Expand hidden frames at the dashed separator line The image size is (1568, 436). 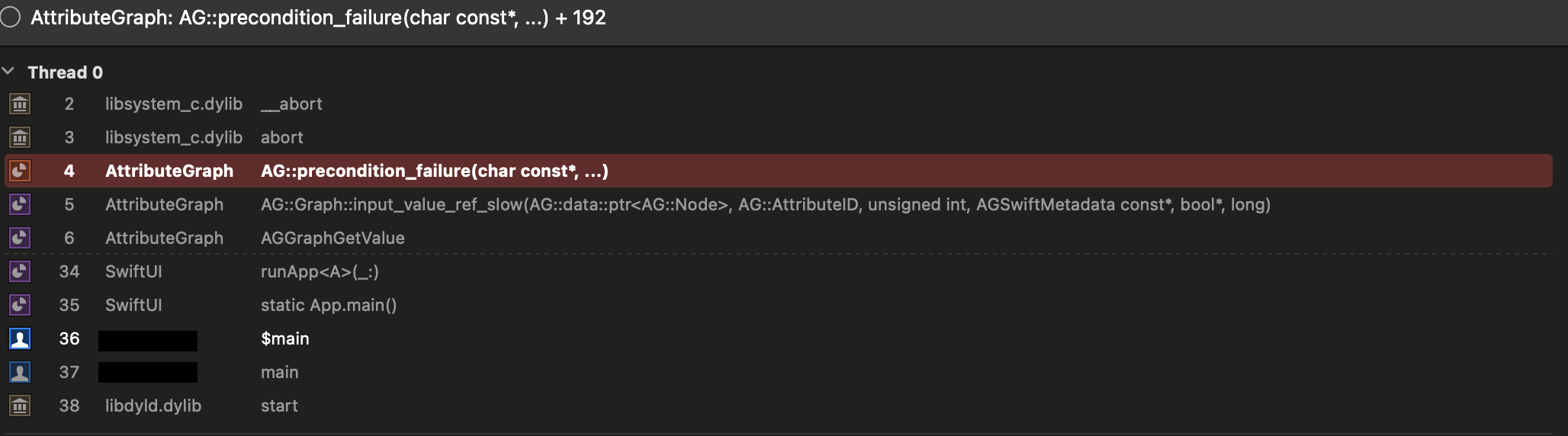[x=784, y=254]
